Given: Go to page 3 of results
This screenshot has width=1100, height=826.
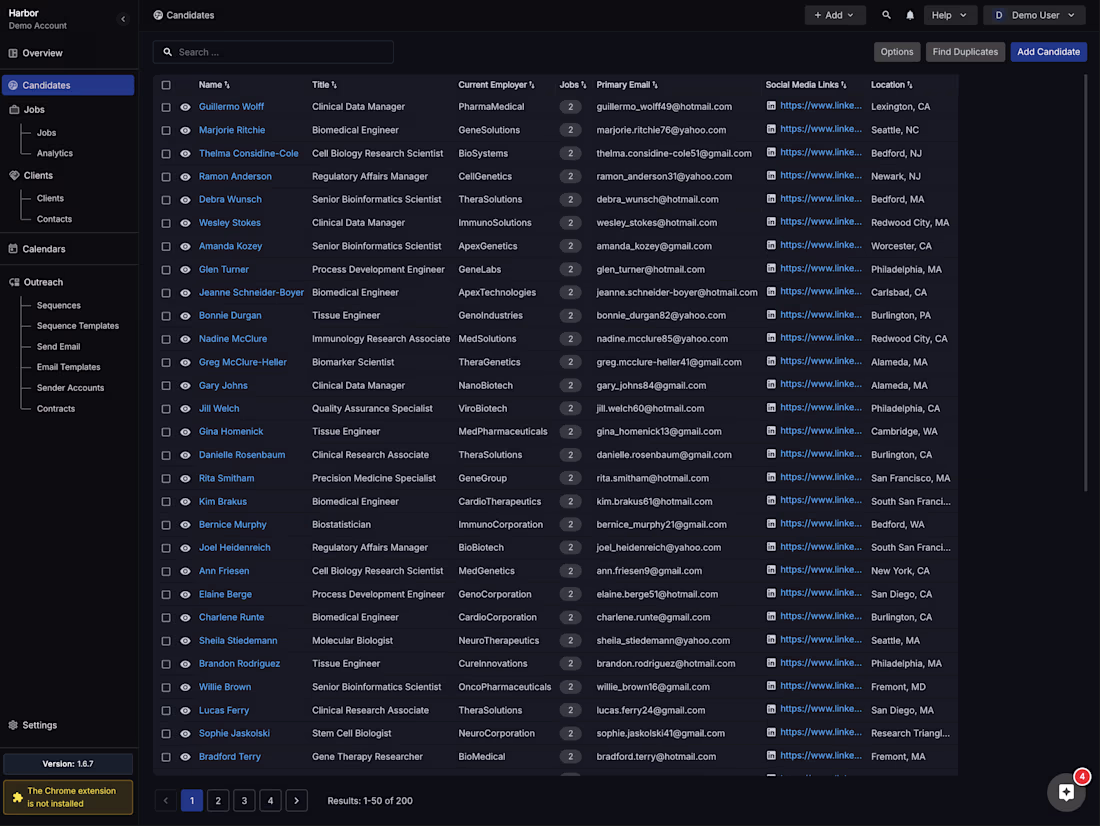Looking at the screenshot, I should 244,800.
